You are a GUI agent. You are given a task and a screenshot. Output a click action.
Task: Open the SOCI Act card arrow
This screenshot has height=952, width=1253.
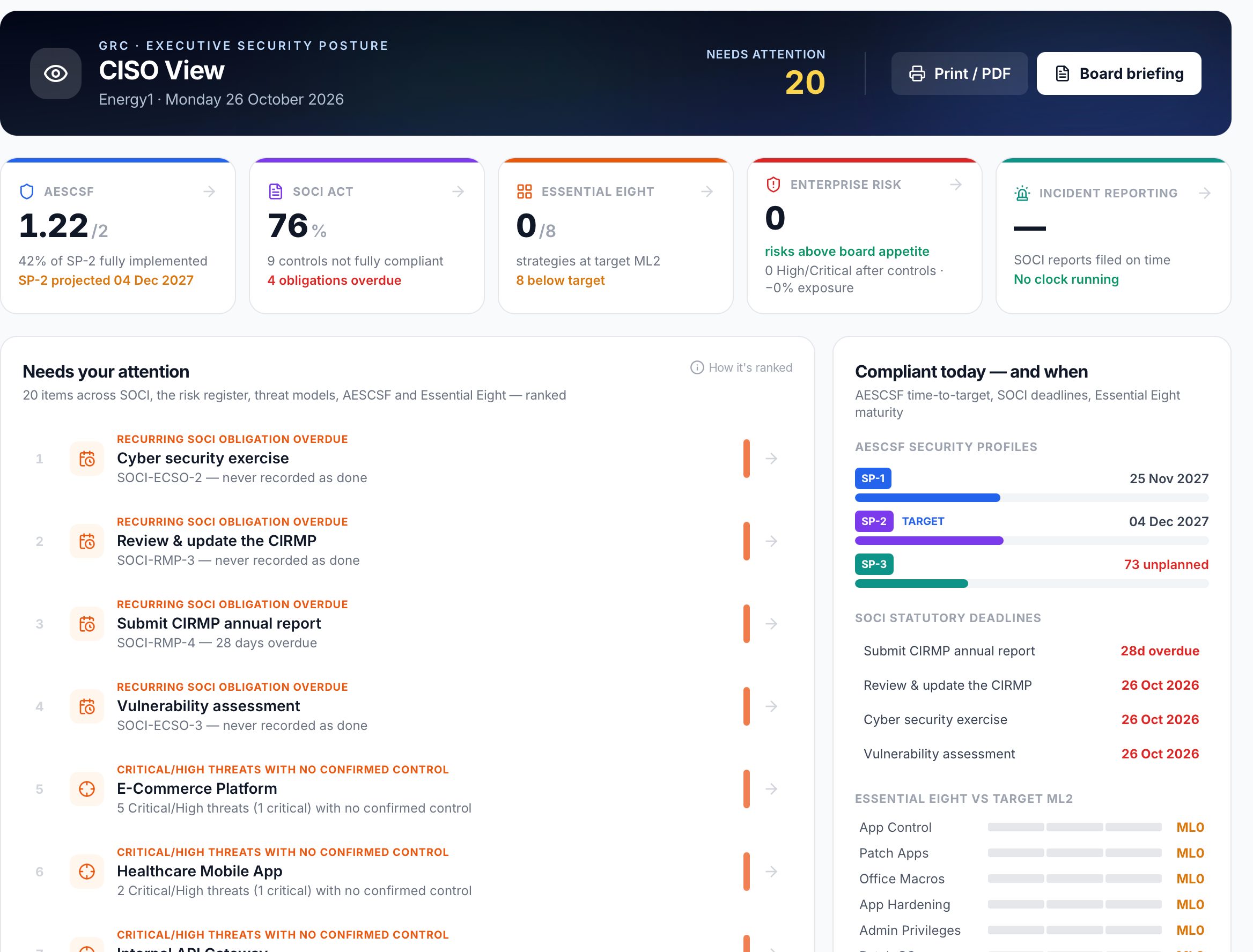point(459,191)
